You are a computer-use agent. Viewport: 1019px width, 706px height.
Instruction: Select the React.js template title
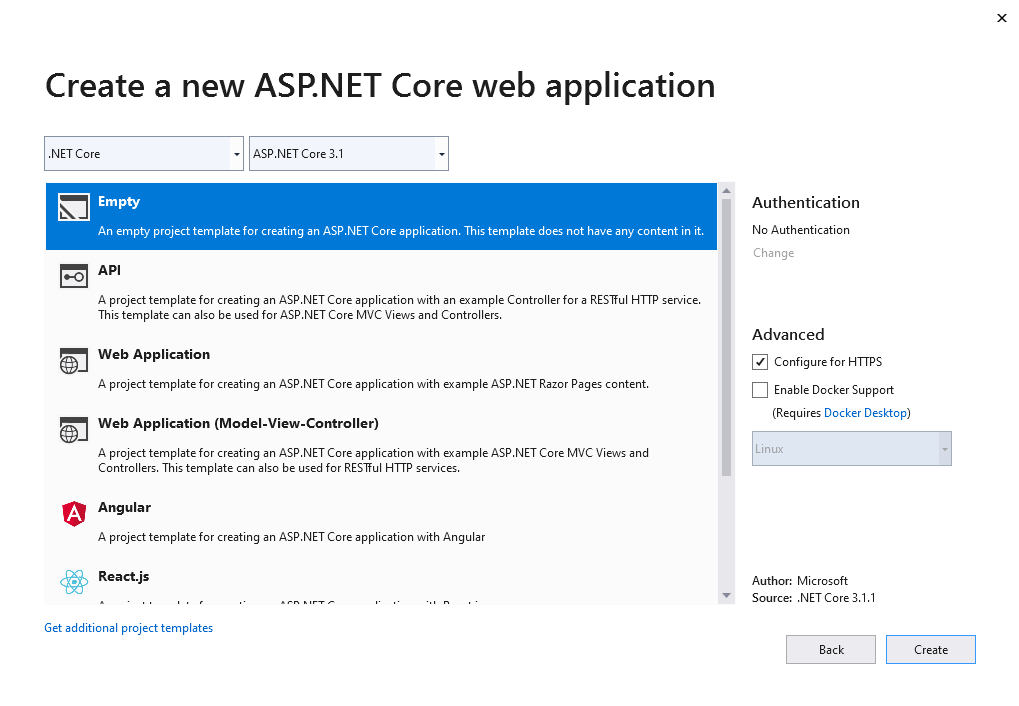(123, 577)
